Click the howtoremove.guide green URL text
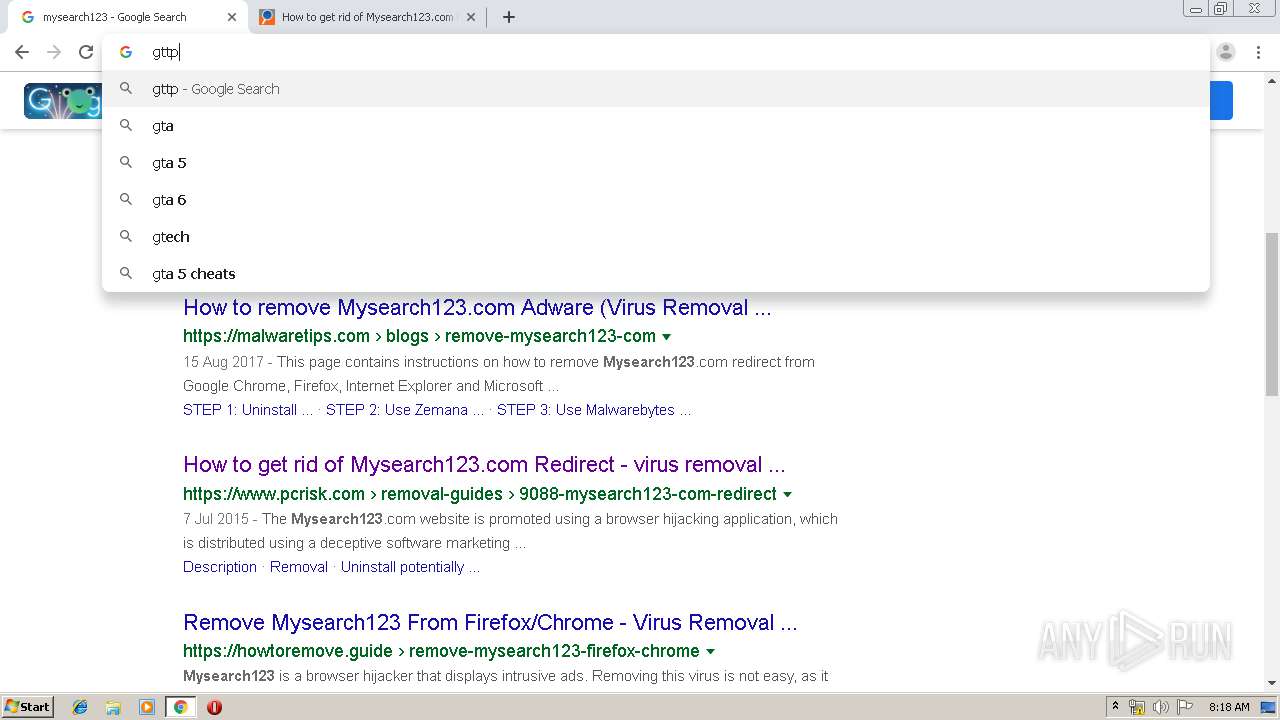 click(x=441, y=651)
